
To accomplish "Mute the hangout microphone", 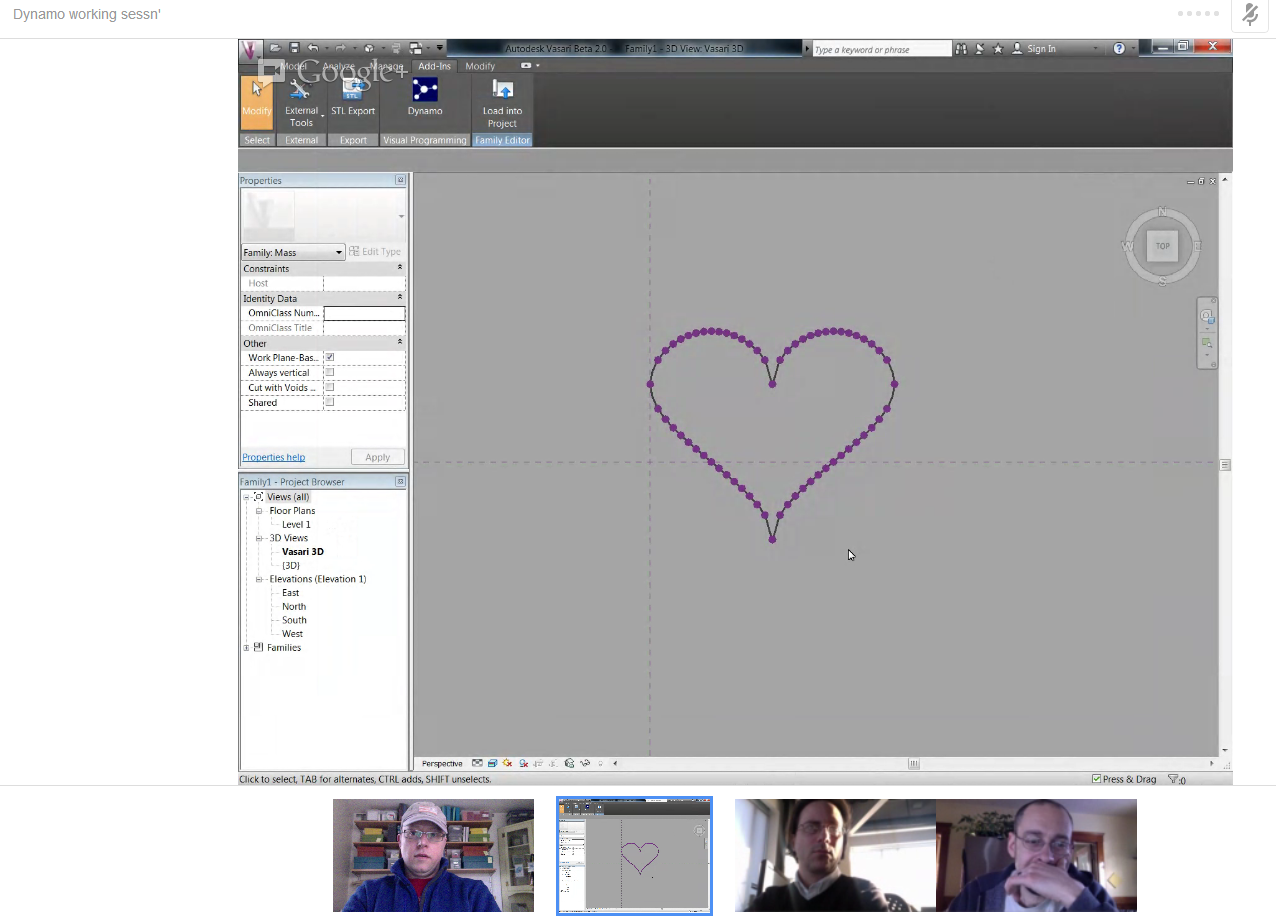I will point(1250,15).
